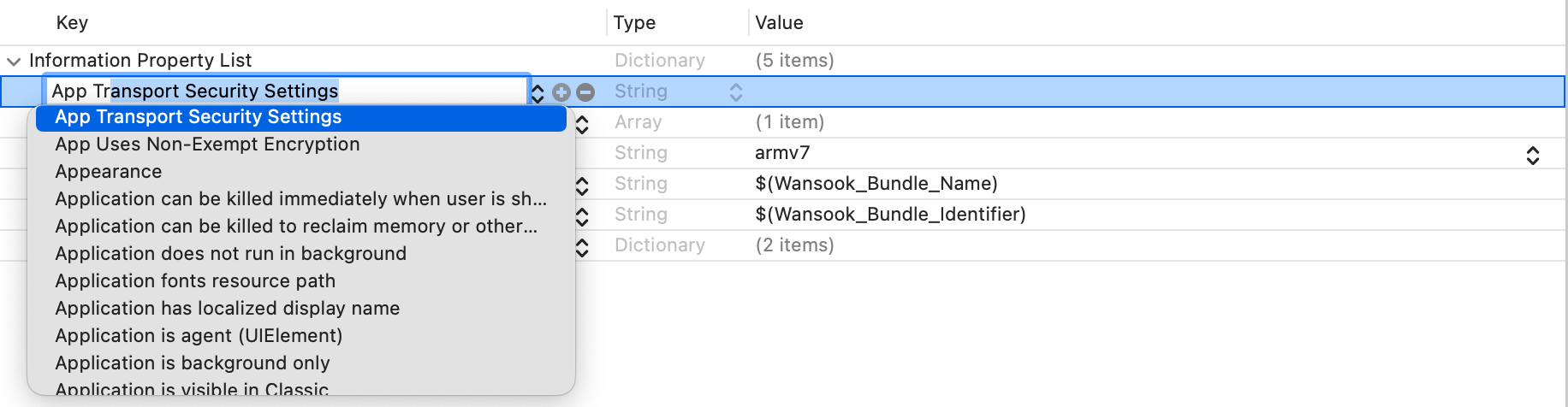Click the plus icon to add row
The height and width of the screenshot is (407, 1568).
(x=561, y=92)
